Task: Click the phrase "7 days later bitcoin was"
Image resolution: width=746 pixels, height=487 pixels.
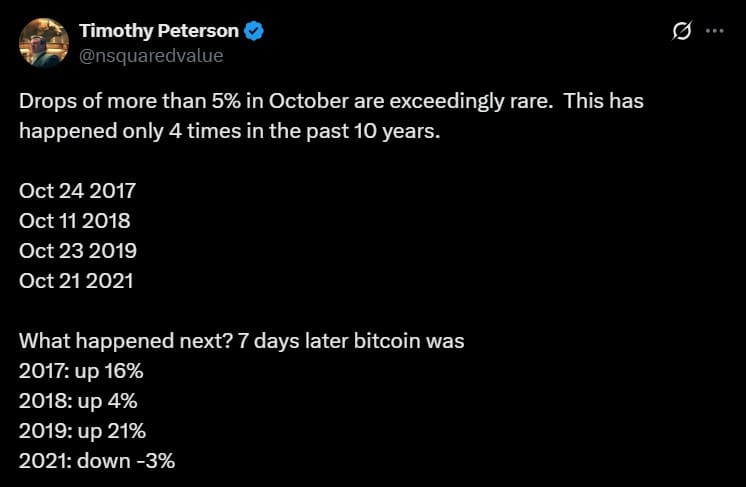Action: point(351,340)
